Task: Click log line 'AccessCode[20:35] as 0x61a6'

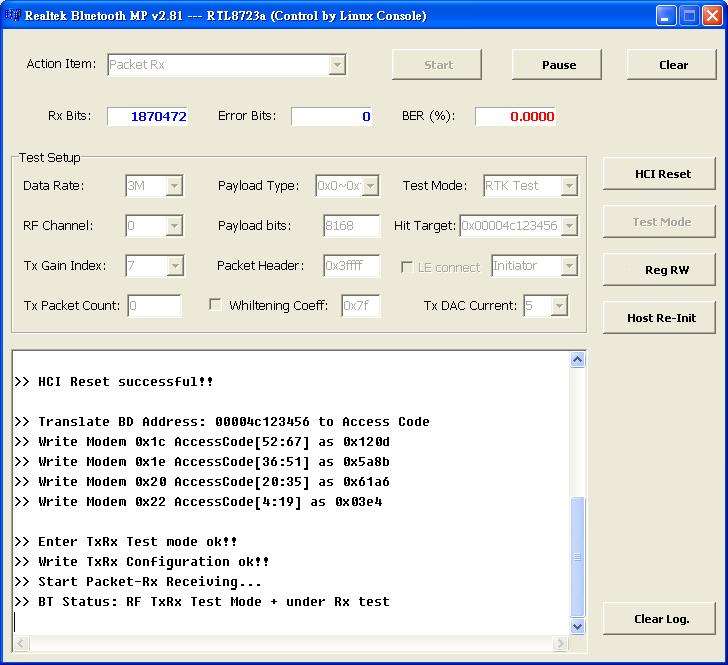Action: [202, 482]
